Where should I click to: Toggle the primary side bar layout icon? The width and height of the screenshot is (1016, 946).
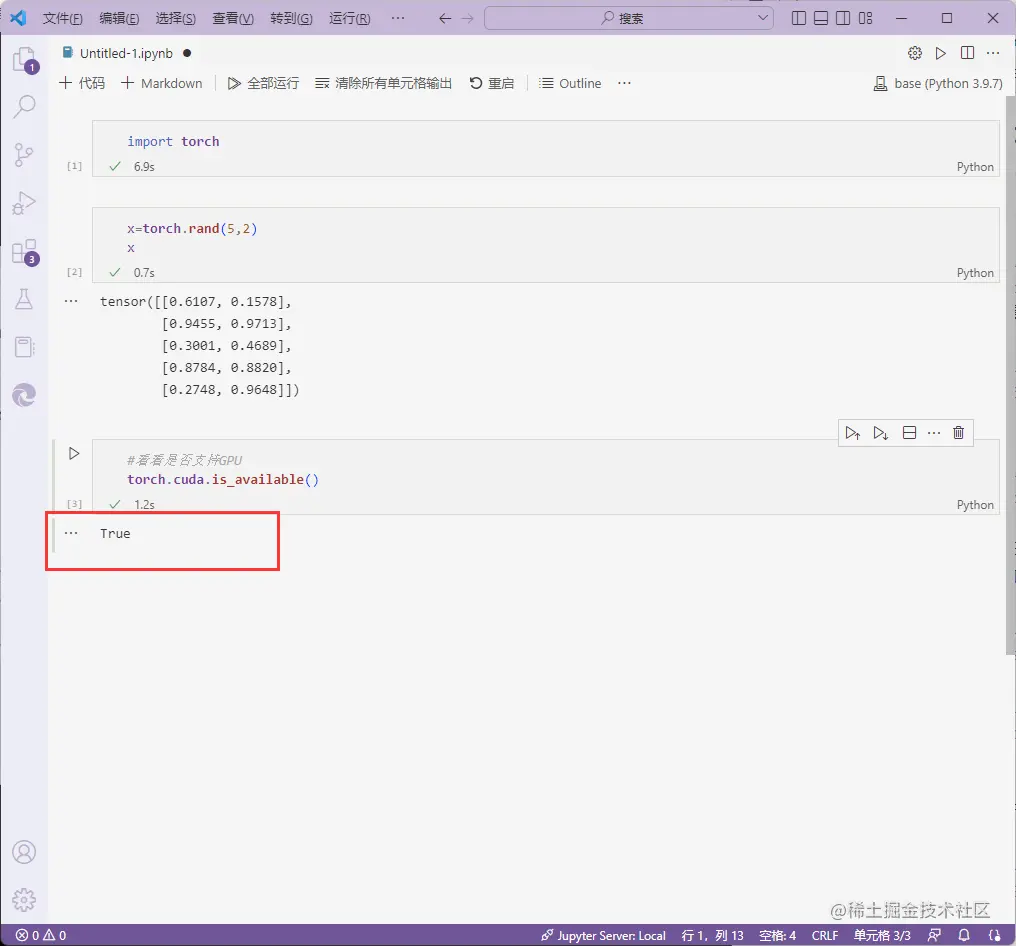click(x=799, y=18)
